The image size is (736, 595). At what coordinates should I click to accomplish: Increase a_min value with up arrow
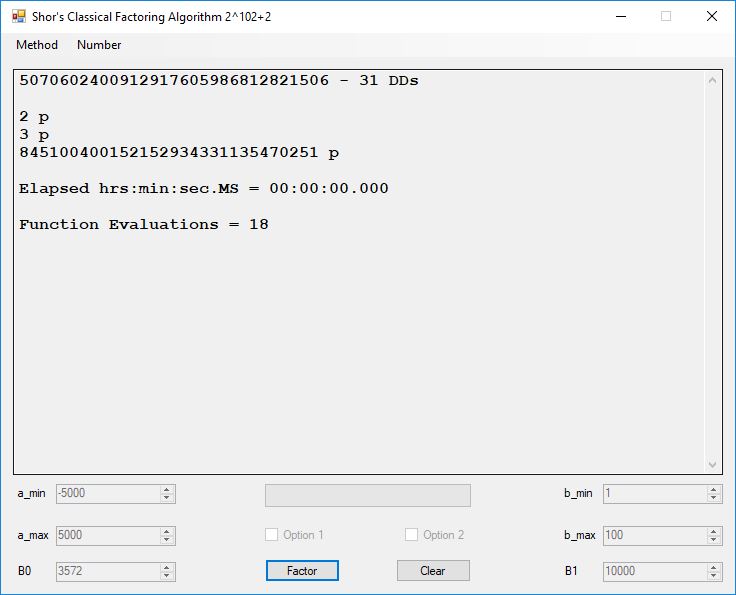[x=167, y=490]
